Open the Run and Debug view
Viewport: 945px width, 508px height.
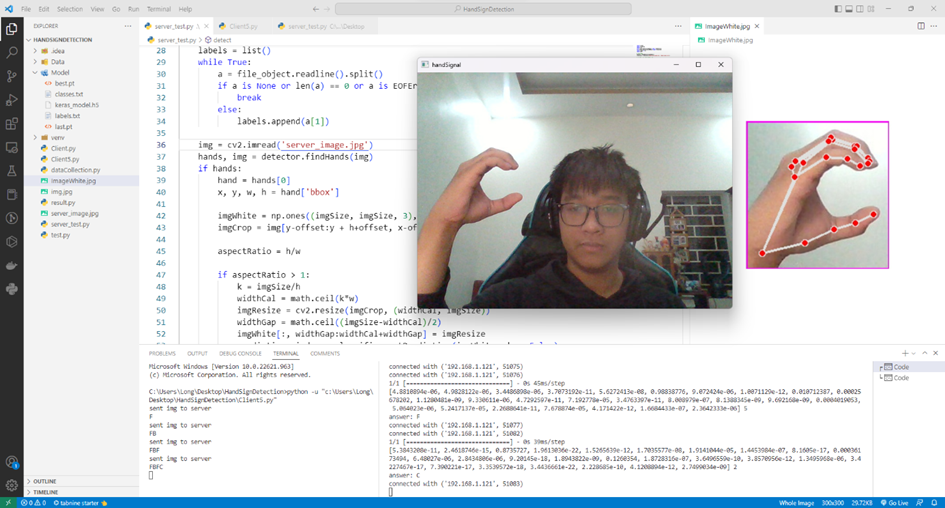click(11, 100)
